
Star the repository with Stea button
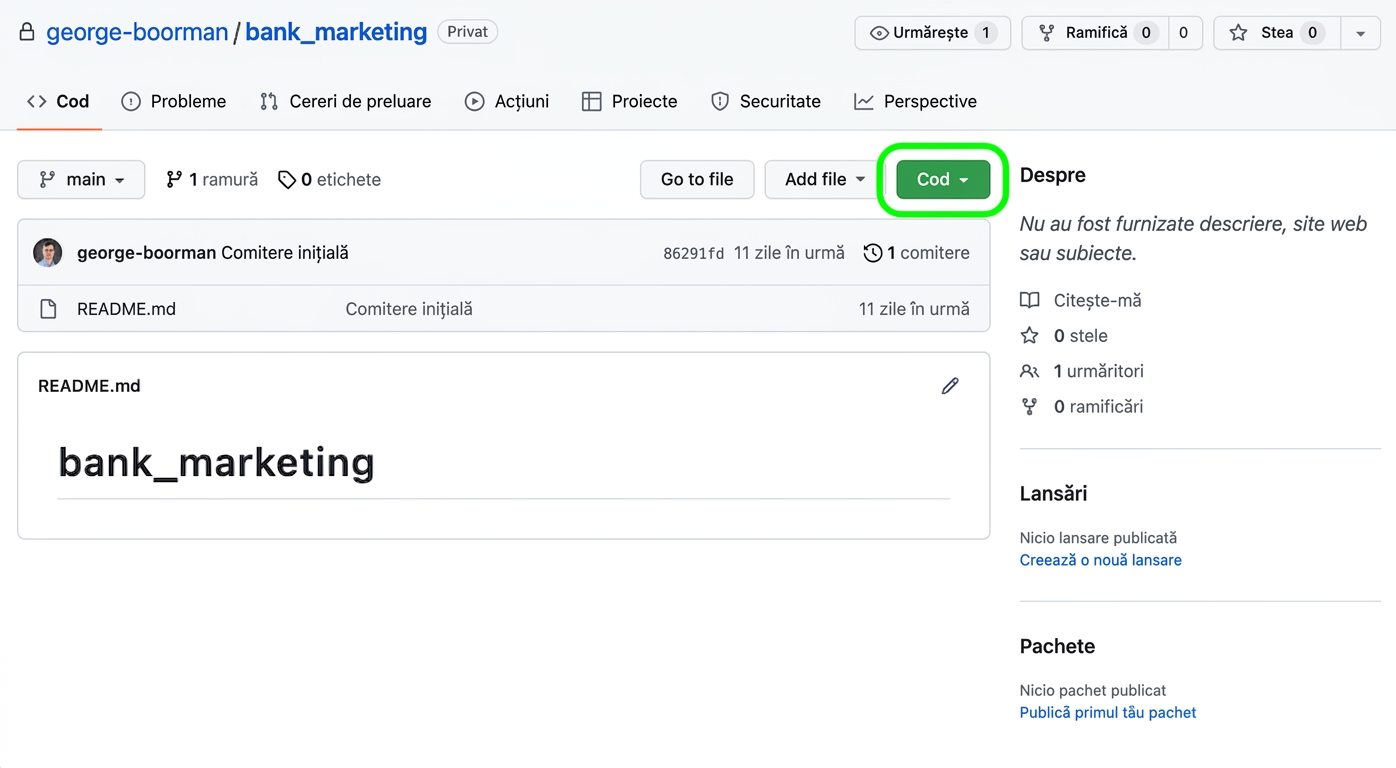[1275, 33]
